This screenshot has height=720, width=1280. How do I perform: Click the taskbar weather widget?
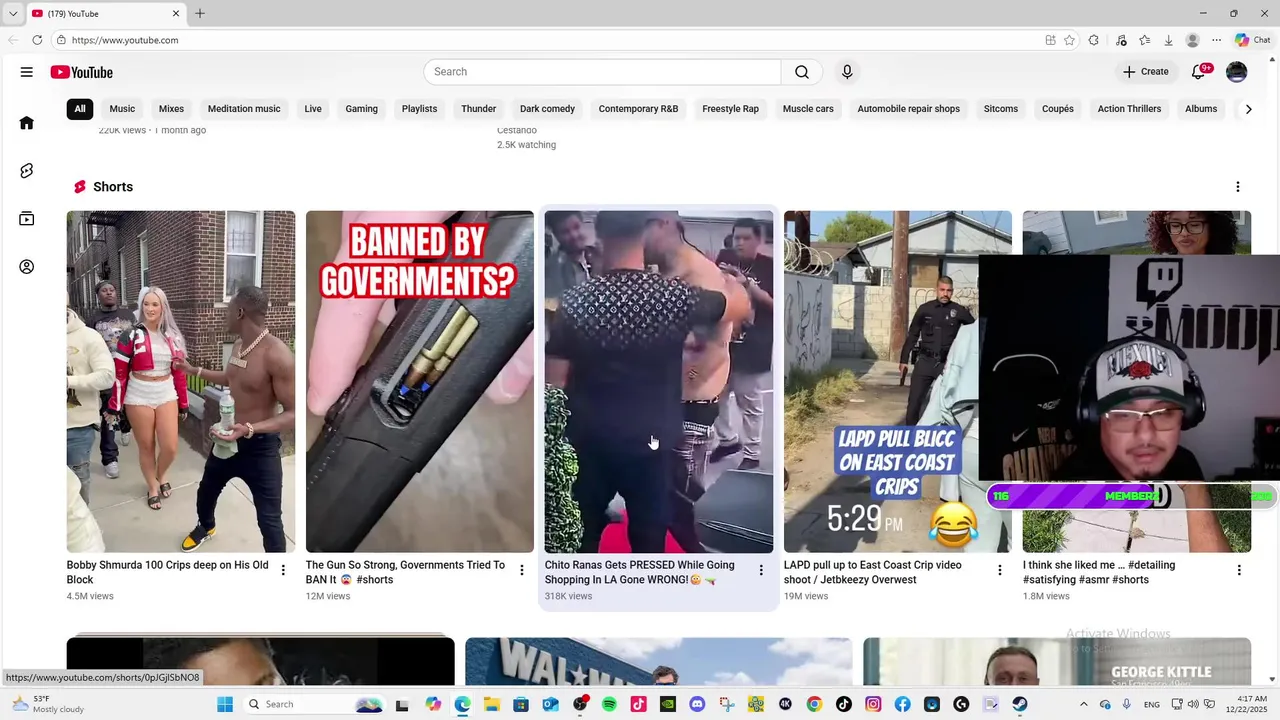point(50,704)
